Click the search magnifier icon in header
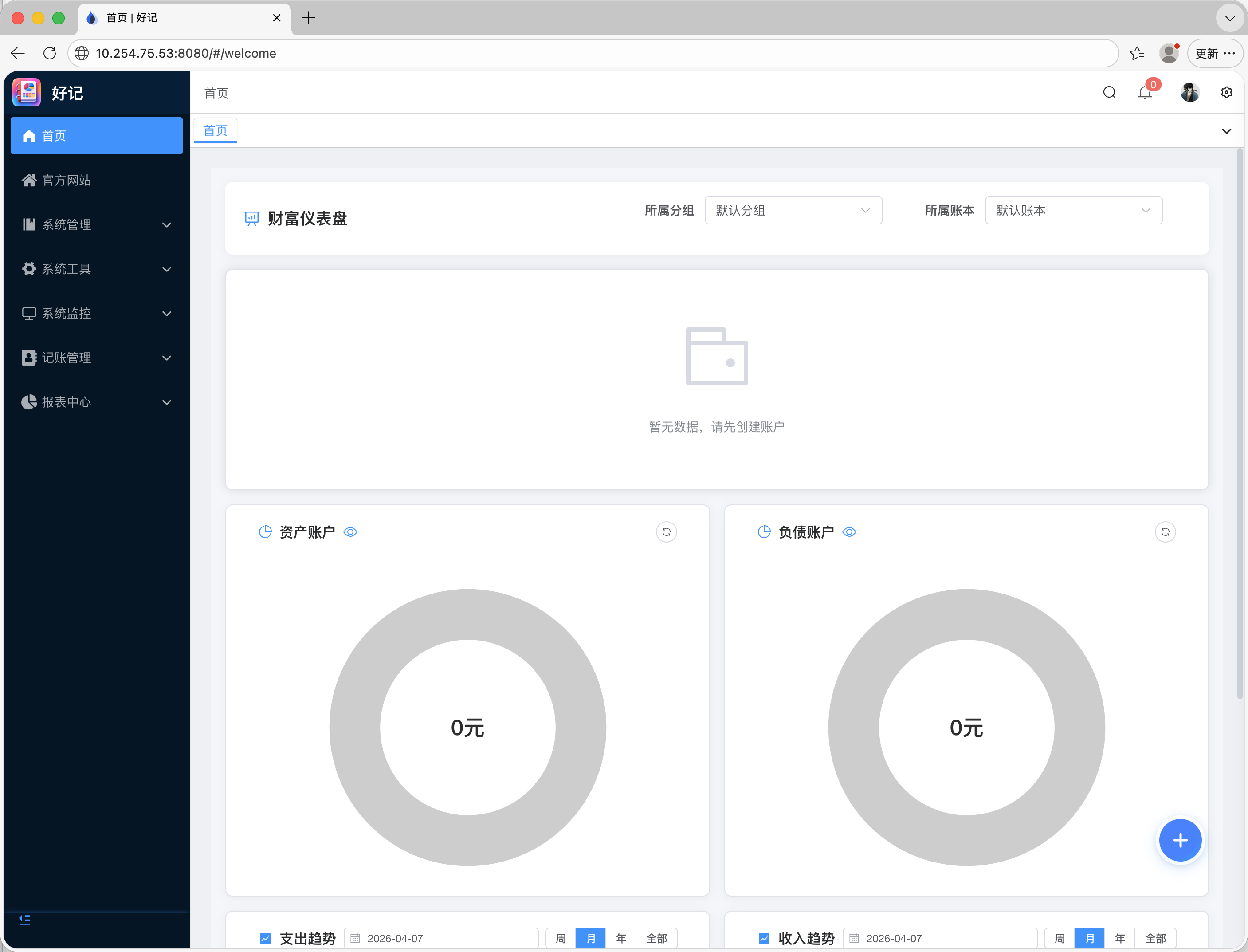This screenshot has width=1248, height=952. [x=1109, y=92]
